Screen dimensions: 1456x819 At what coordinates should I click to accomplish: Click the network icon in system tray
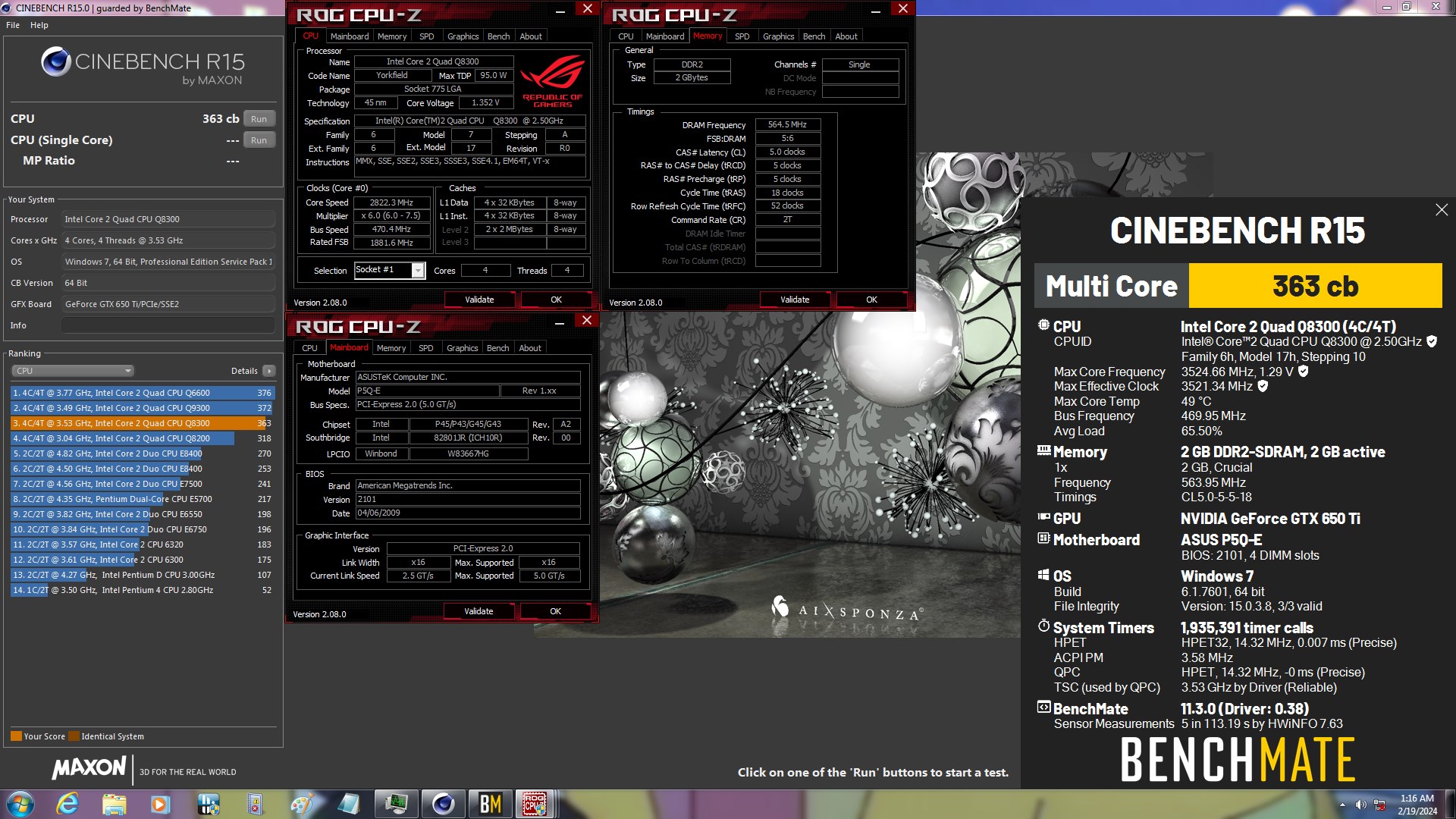coord(1380,805)
